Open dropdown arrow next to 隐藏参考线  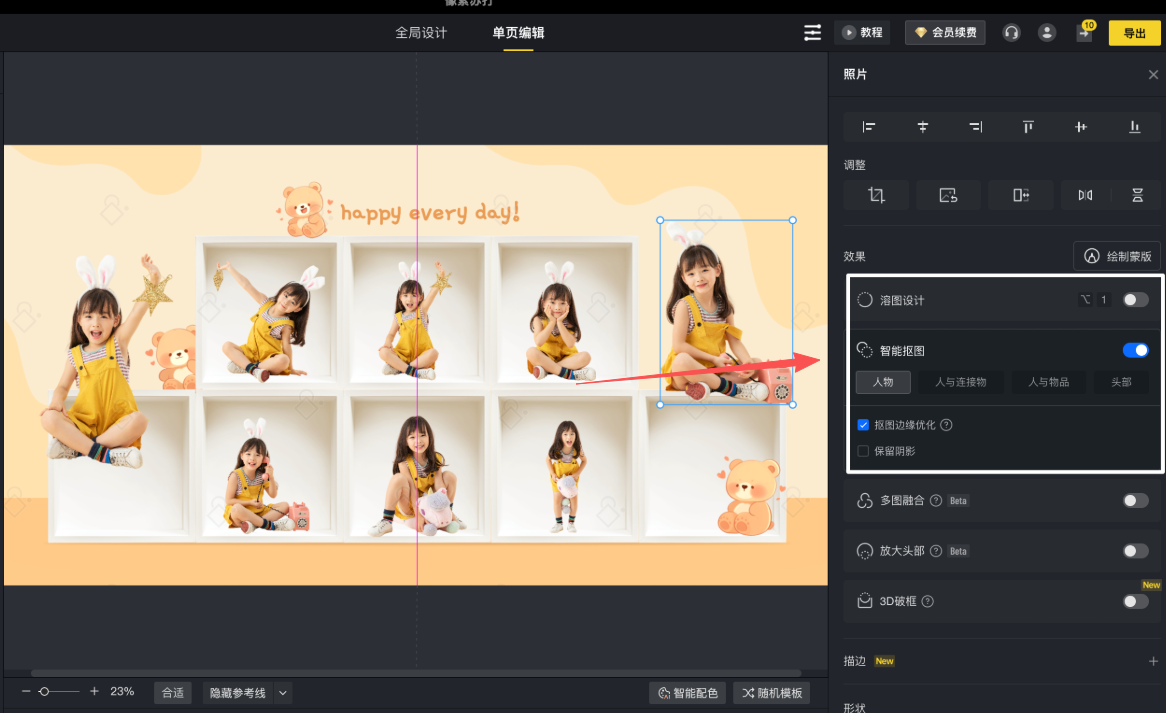[282, 693]
